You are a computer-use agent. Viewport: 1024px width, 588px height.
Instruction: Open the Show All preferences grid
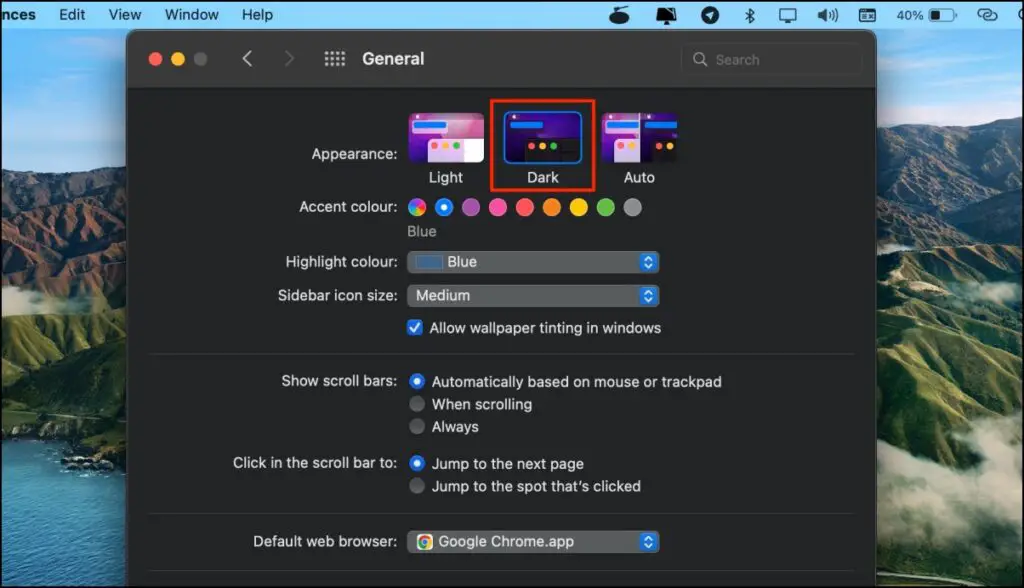334,58
